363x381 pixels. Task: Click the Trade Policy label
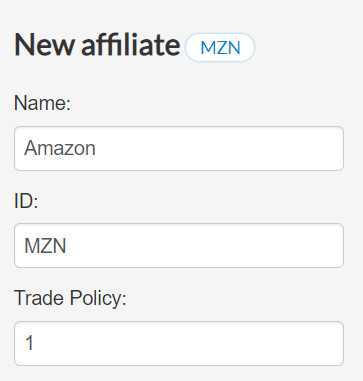pos(70,298)
